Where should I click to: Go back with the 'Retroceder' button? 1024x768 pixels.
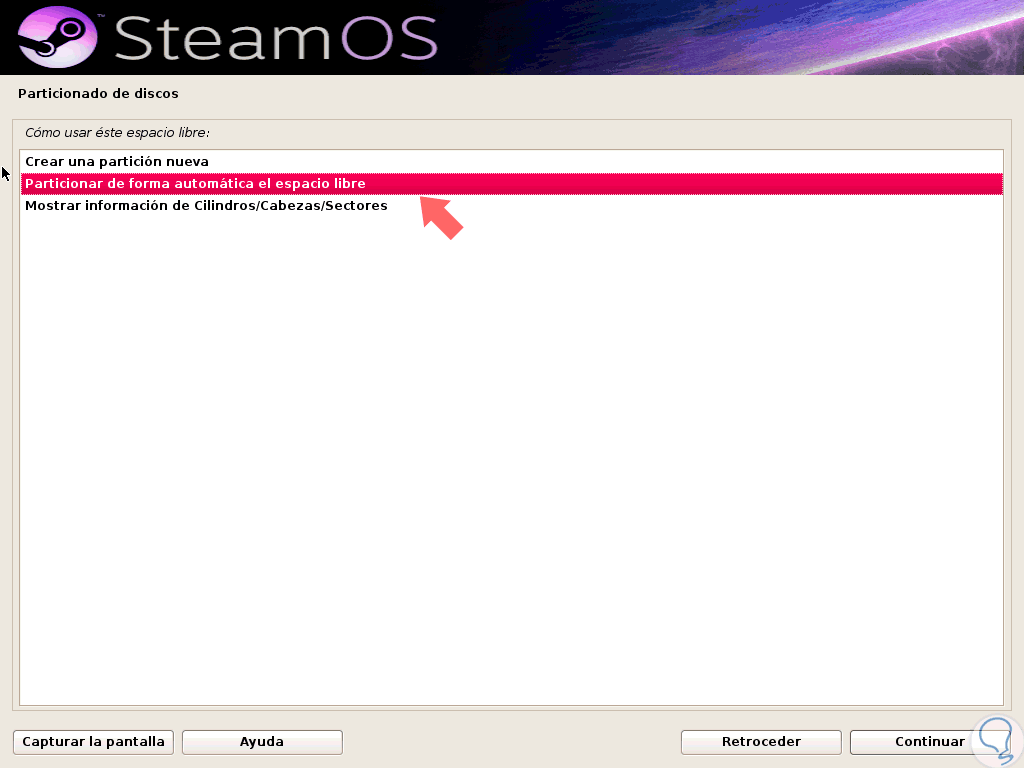[761, 742]
